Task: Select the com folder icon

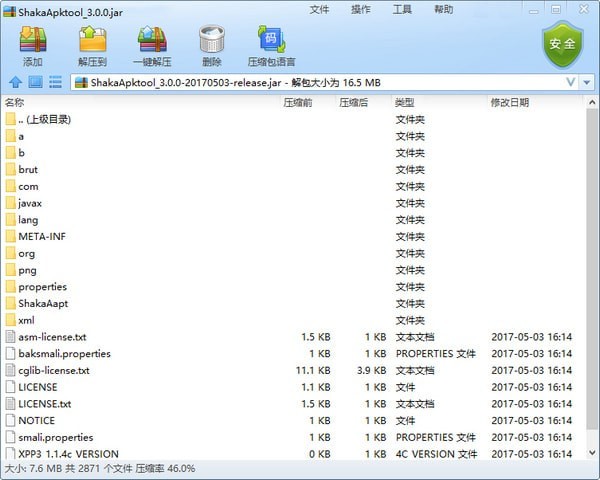Action: [x=11, y=186]
